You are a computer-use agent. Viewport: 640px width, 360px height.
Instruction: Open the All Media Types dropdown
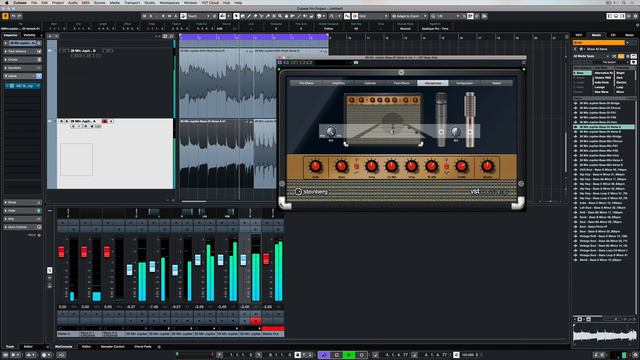(x=591, y=56)
